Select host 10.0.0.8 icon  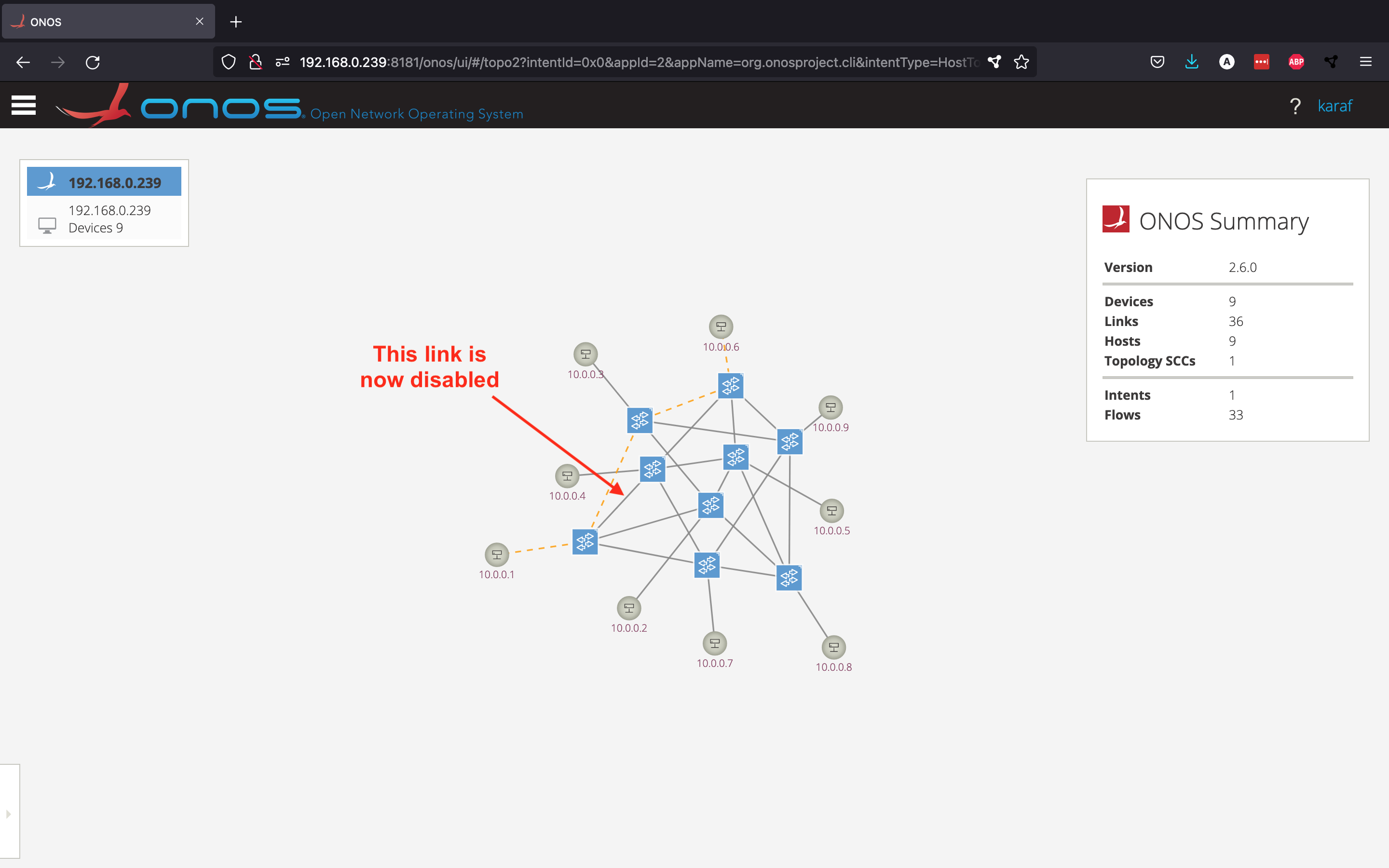click(834, 648)
